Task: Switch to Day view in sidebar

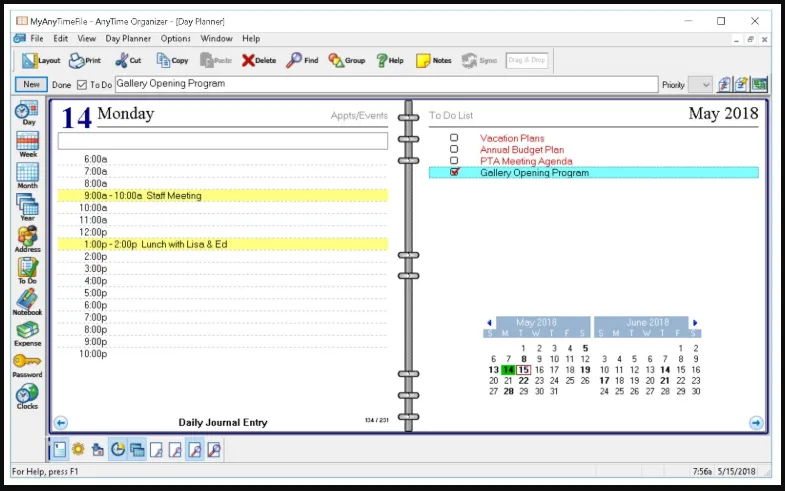Action: point(27,114)
